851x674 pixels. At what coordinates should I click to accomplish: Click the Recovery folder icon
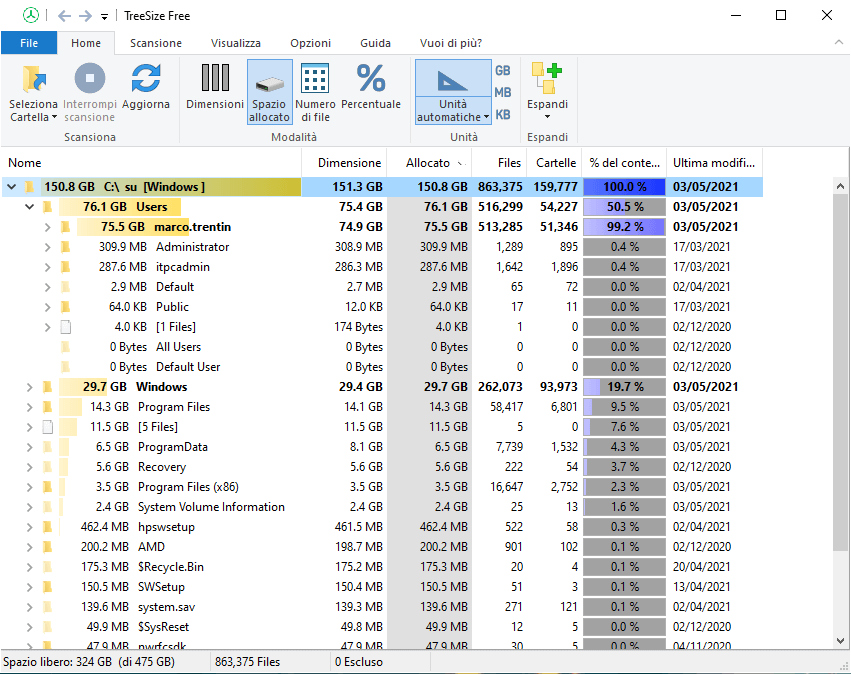(x=48, y=467)
